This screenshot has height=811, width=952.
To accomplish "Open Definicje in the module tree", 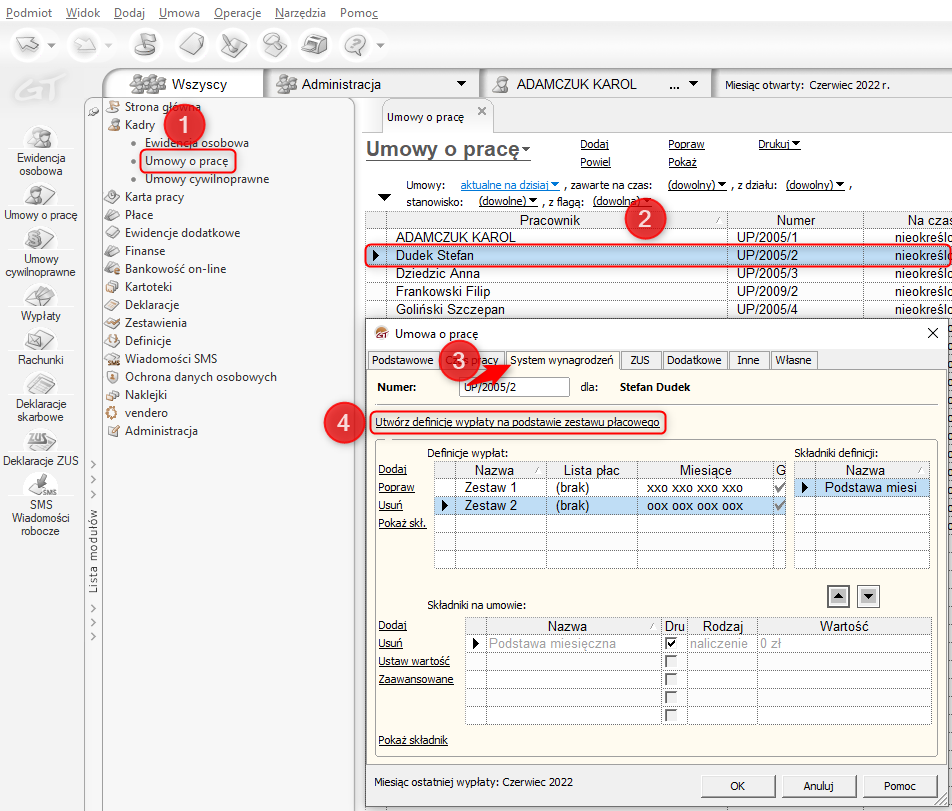I will pos(148,341).
